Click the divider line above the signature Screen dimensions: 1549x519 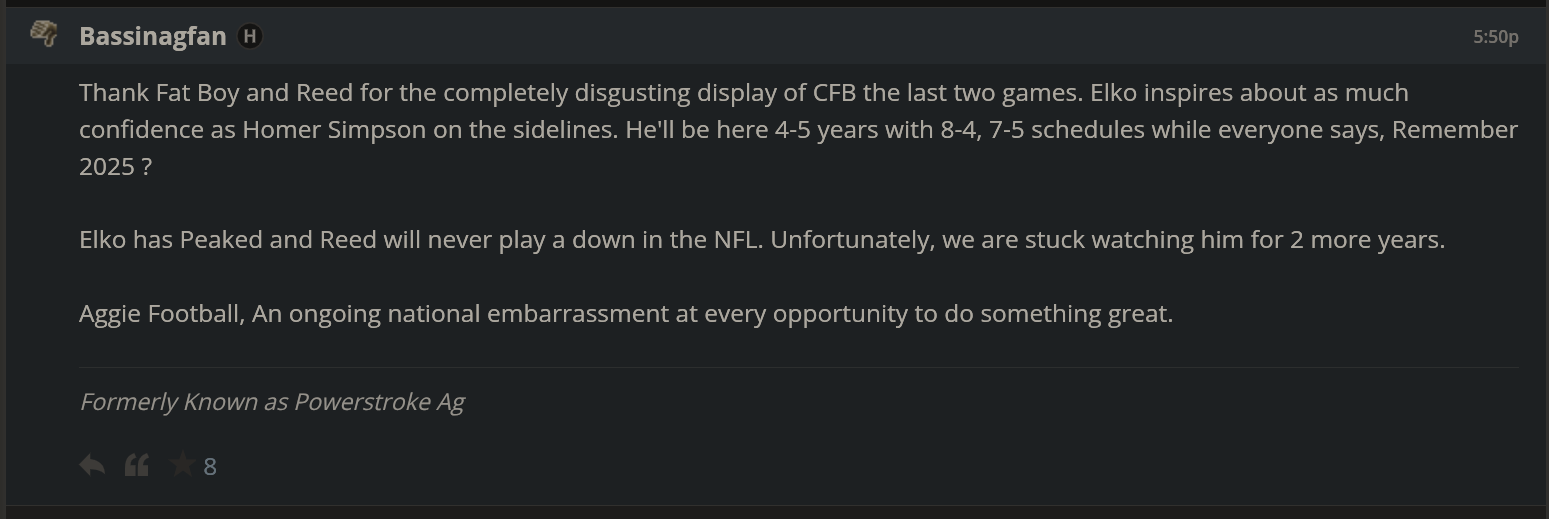click(x=798, y=368)
